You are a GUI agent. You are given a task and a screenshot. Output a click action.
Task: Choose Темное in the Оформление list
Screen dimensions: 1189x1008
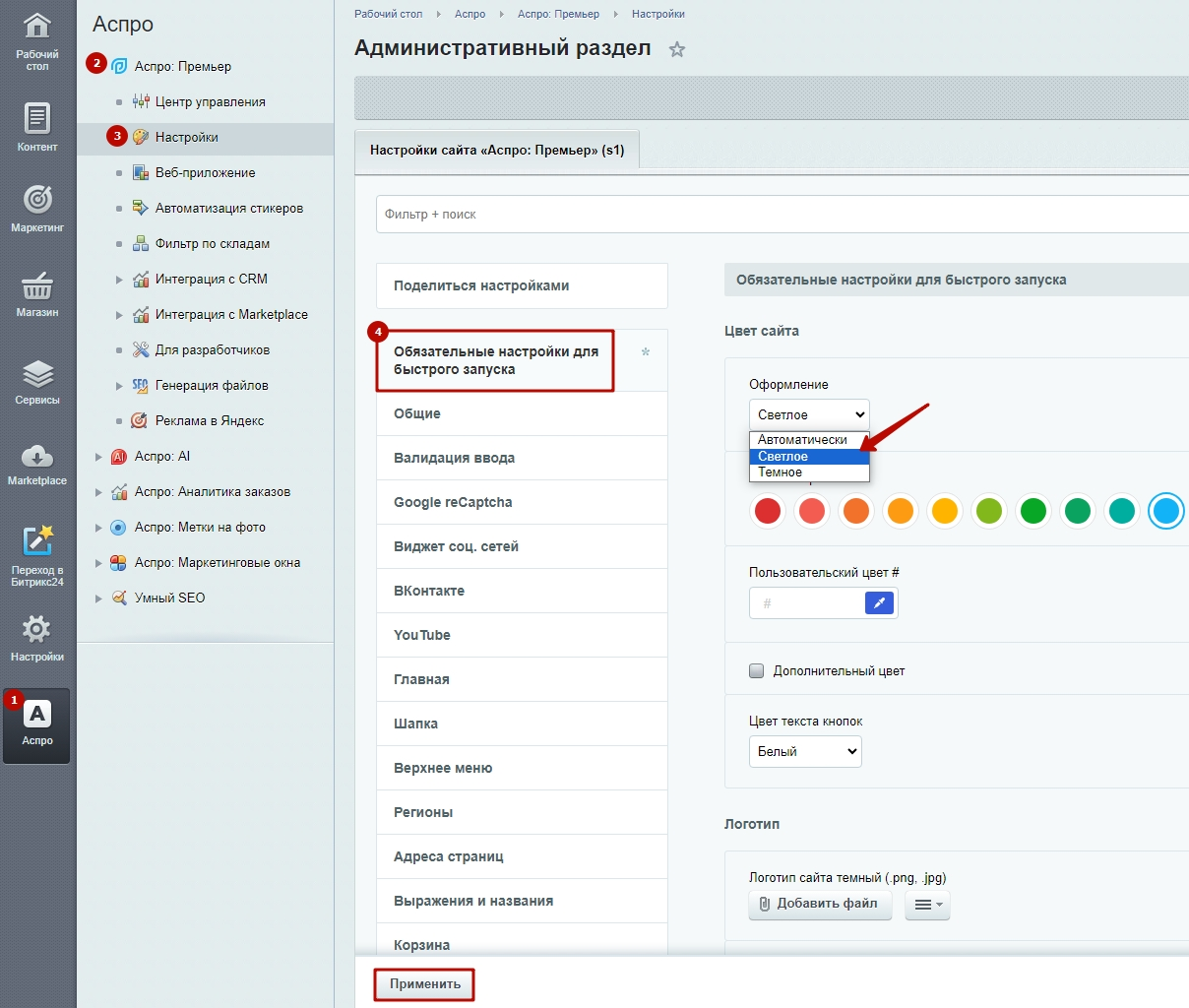tap(809, 472)
